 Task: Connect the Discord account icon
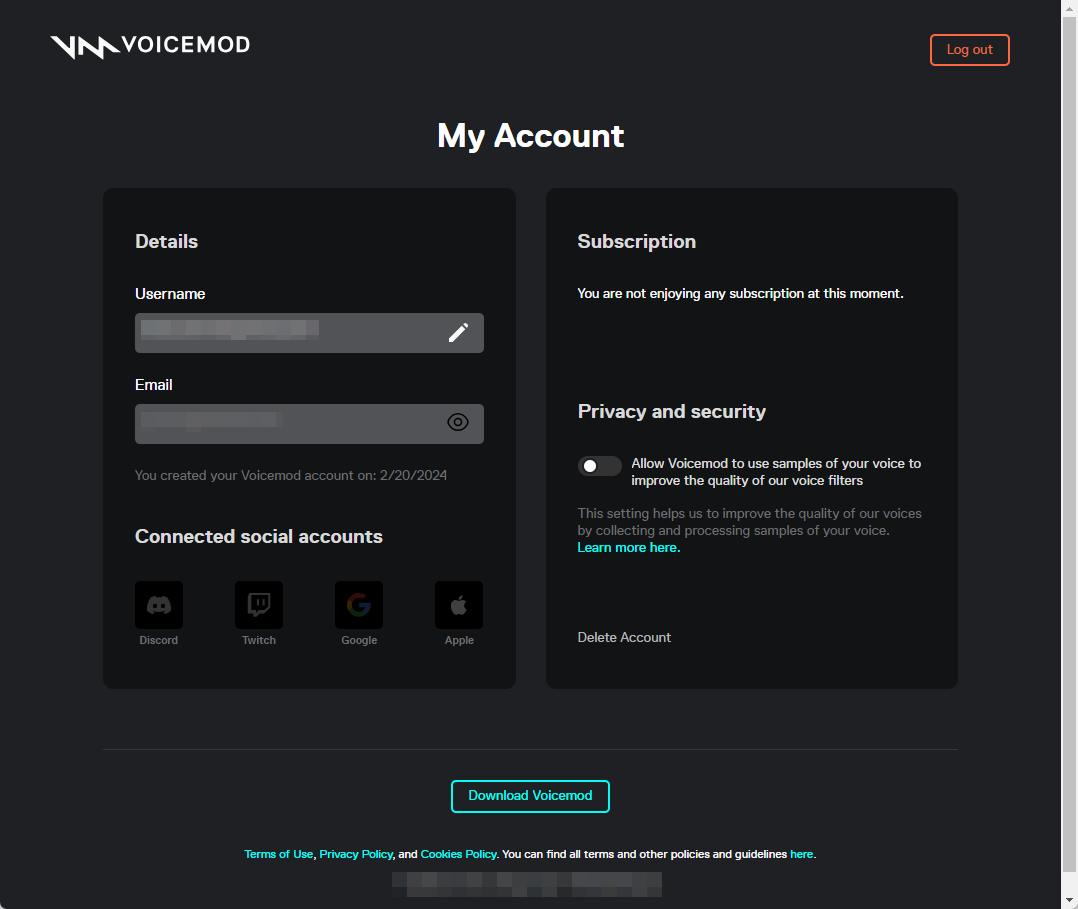click(x=159, y=605)
